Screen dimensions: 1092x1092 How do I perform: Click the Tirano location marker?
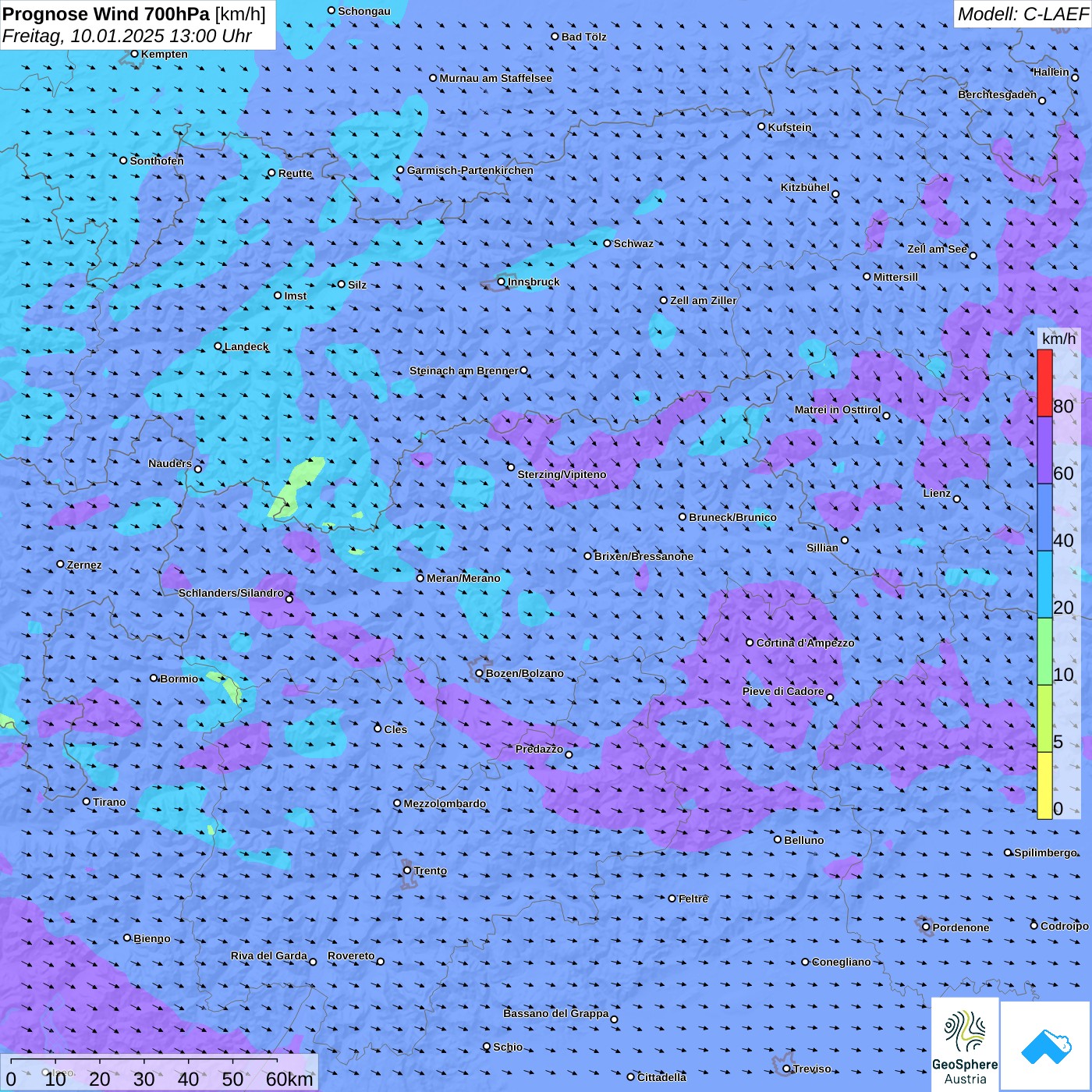(87, 802)
